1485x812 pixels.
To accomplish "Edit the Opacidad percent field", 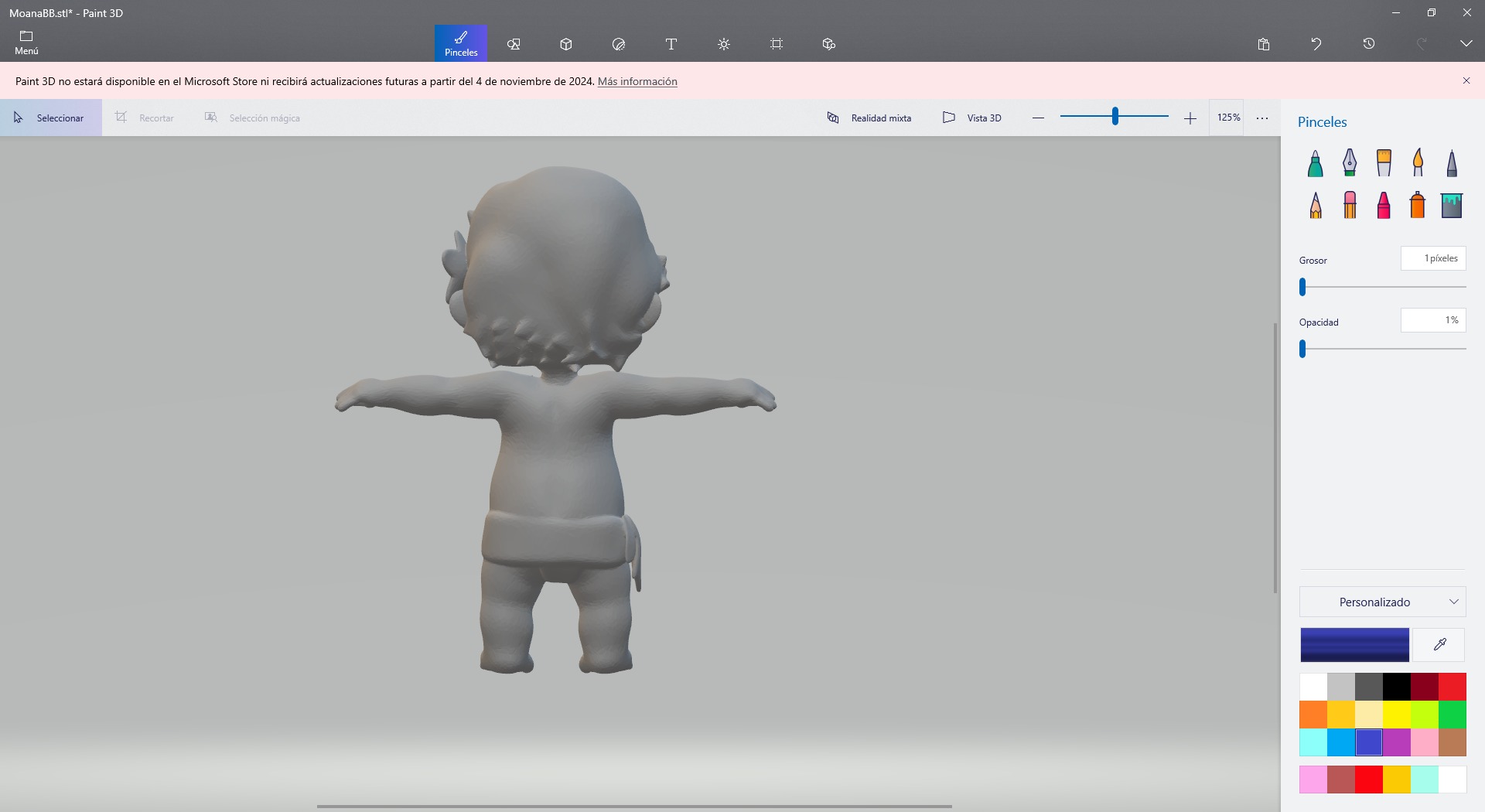I will (1433, 320).
